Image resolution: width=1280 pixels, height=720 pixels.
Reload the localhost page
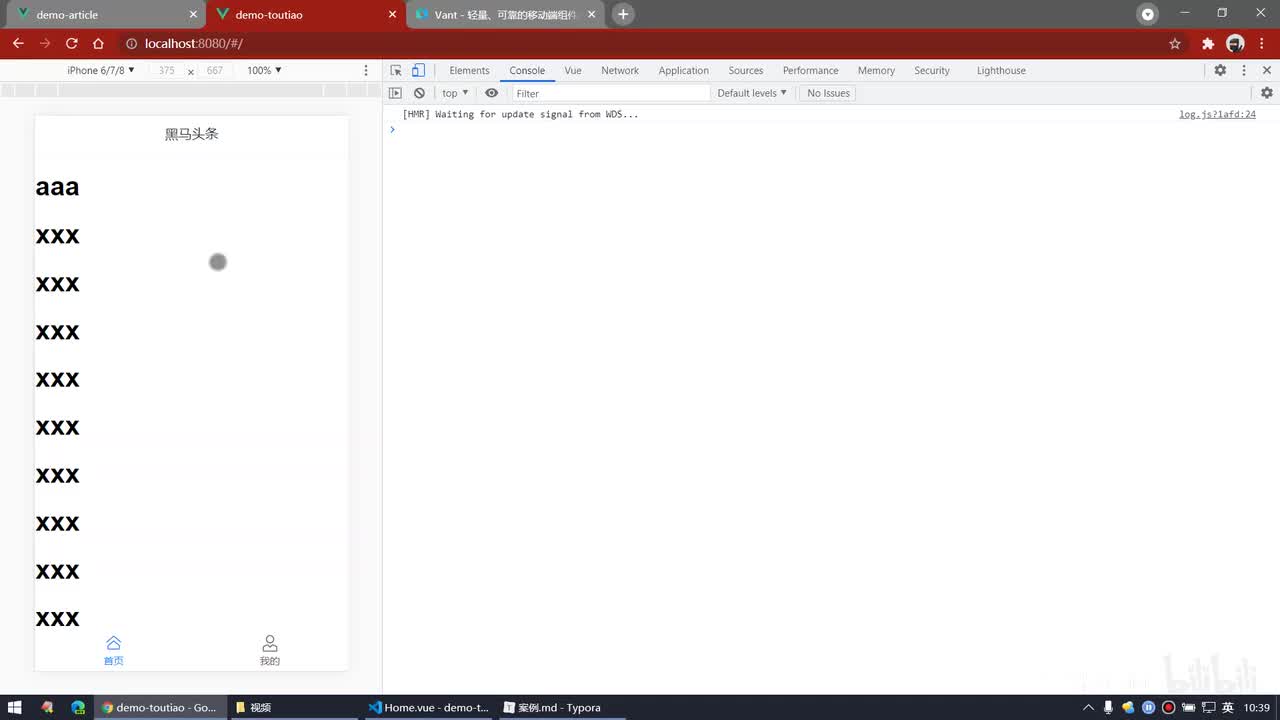coord(72,43)
